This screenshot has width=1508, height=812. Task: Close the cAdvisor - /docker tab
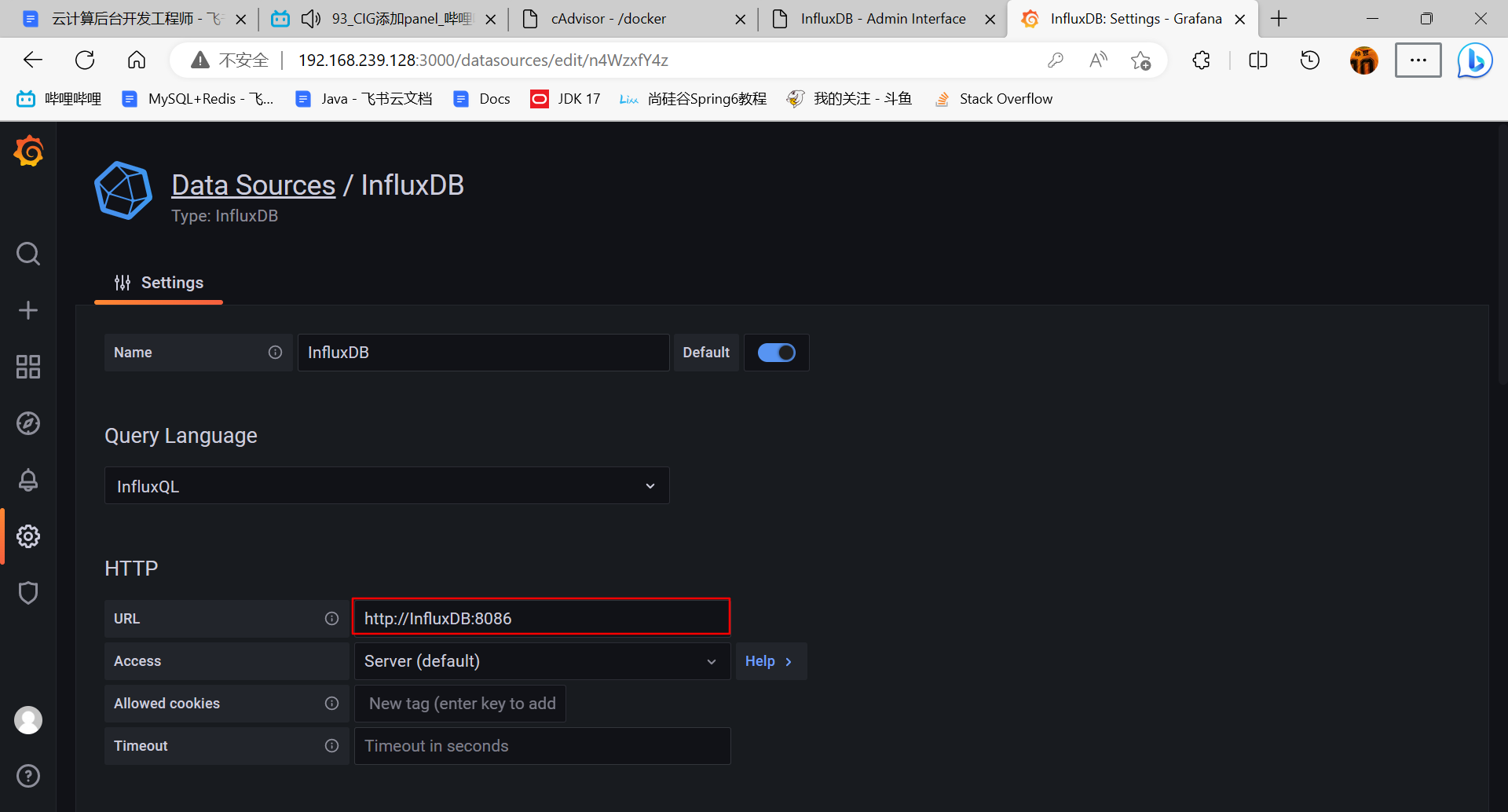pyautogui.click(x=740, y=19)
